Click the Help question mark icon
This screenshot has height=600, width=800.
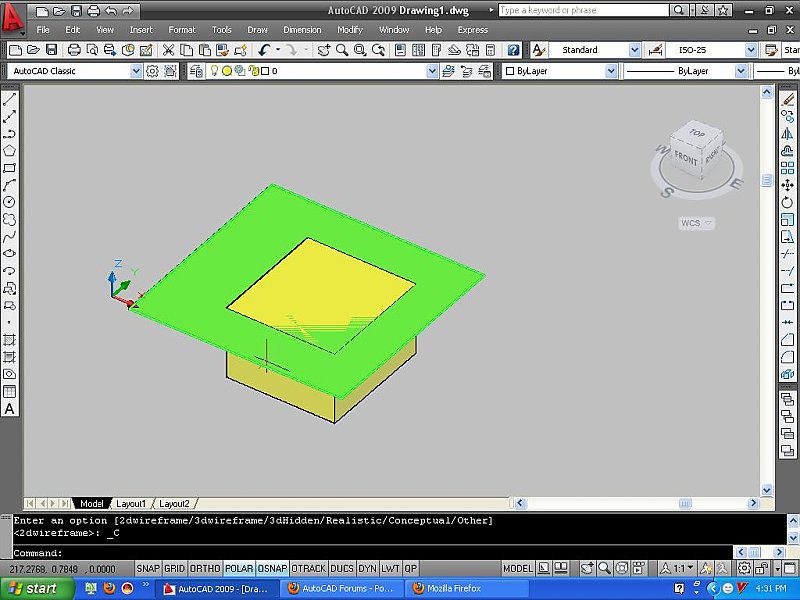click(513, 50)
